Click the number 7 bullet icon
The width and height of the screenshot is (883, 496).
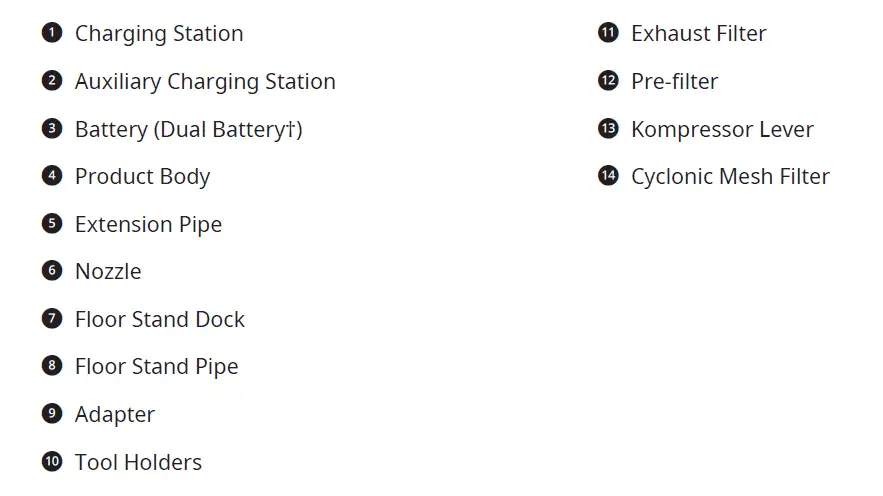[52, 319]
